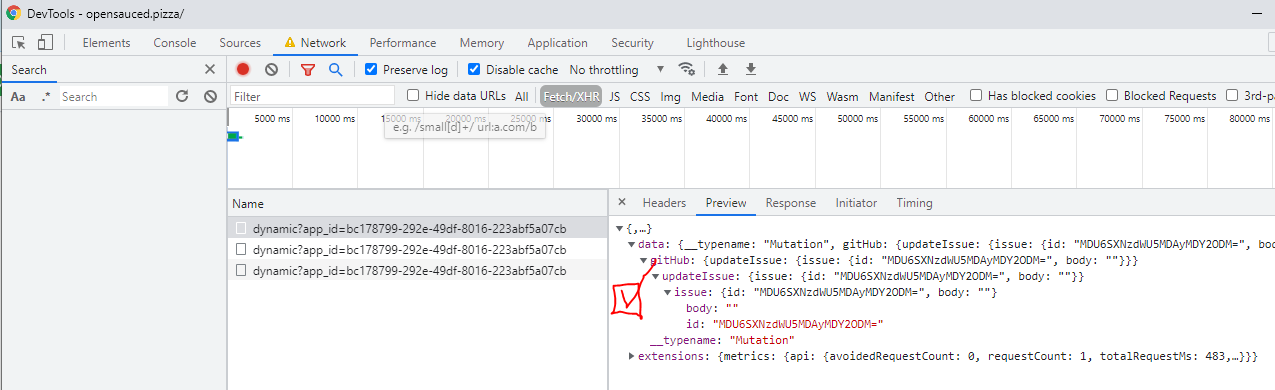Open the No throttling dropdown
This screenshot has width=1275, height=390.
617,69
